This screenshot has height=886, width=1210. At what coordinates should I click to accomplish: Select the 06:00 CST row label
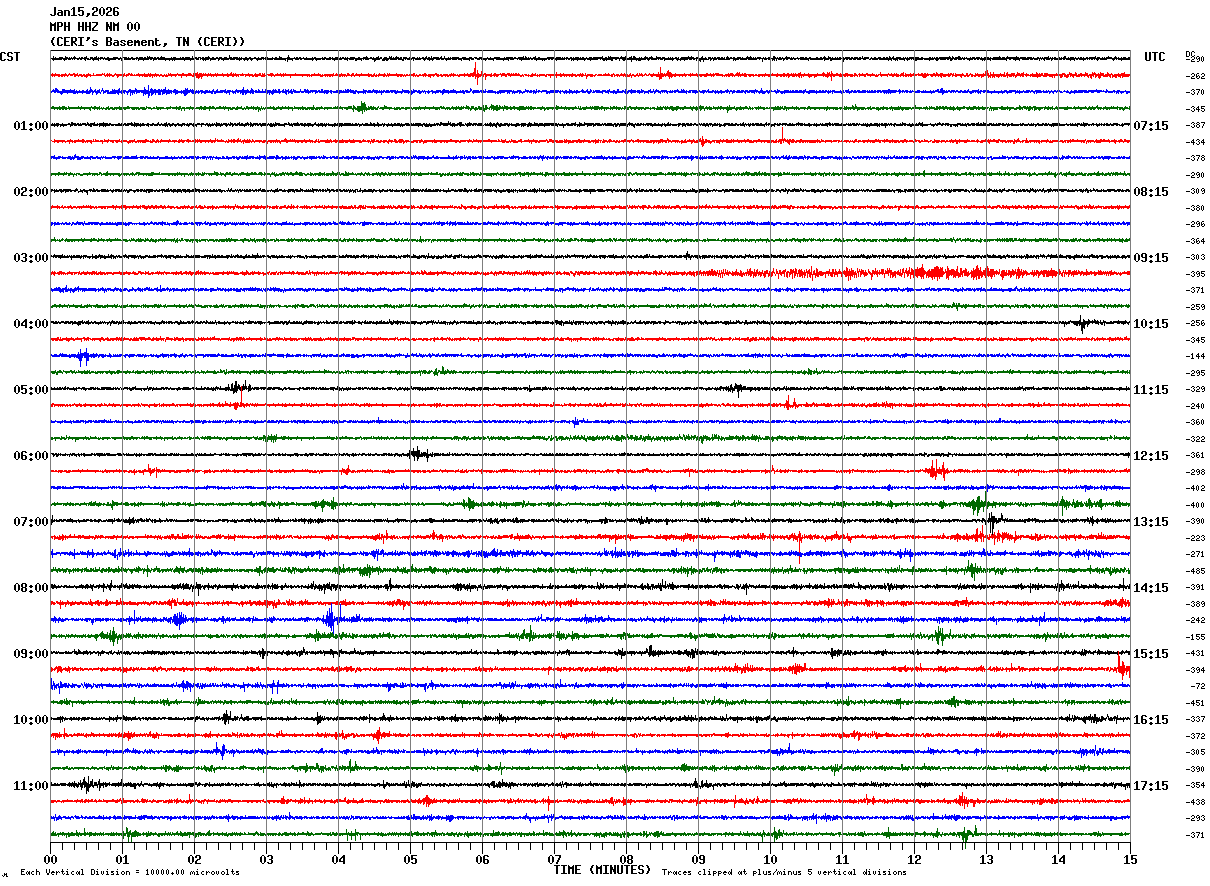tap(31, 456)
